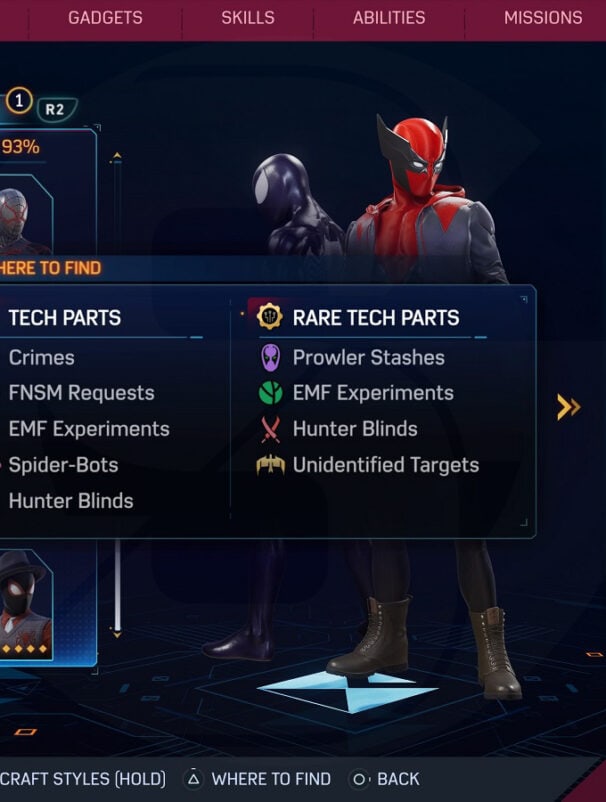Select the Spider-Bots entry under Tech Parts
Image resolution: width=606 pixels, height=802 pixels.
click(x=63, y=465)
